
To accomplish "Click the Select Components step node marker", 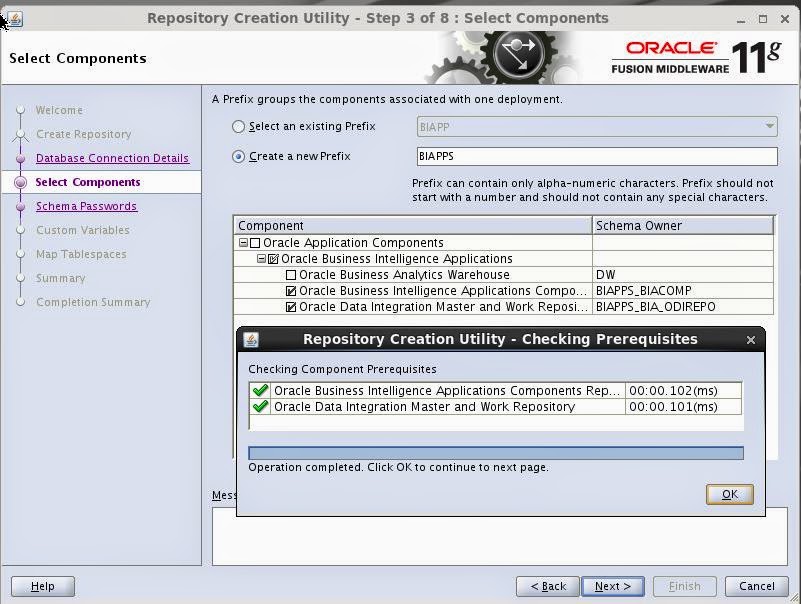I will click(21, 182).
